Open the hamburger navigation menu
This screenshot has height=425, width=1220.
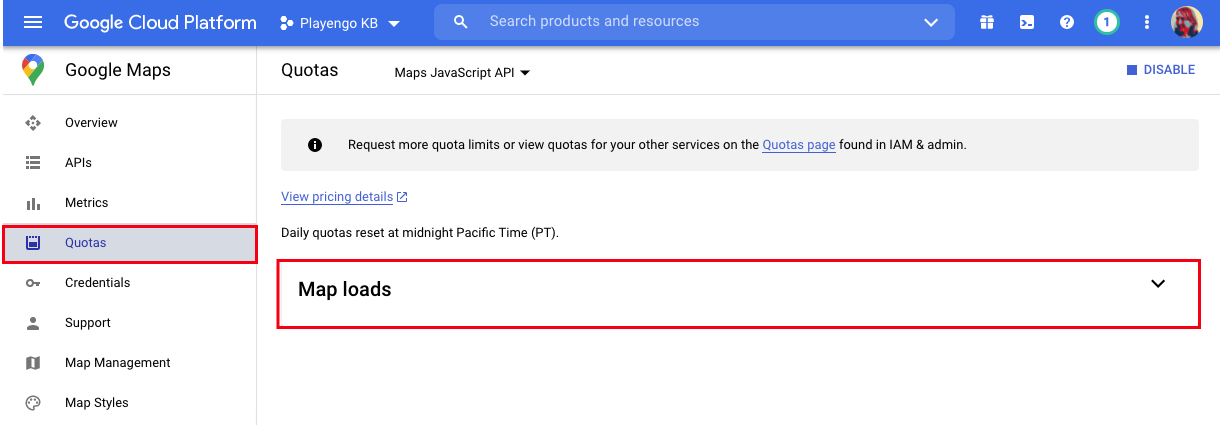click(33, 22)
